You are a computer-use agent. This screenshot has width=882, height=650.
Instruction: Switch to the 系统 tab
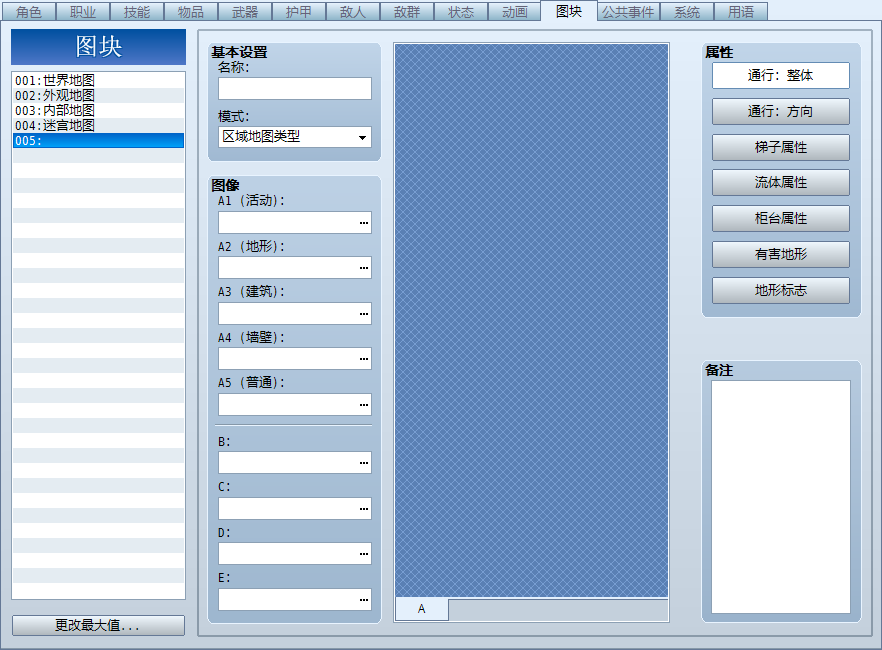coord(687,12)
